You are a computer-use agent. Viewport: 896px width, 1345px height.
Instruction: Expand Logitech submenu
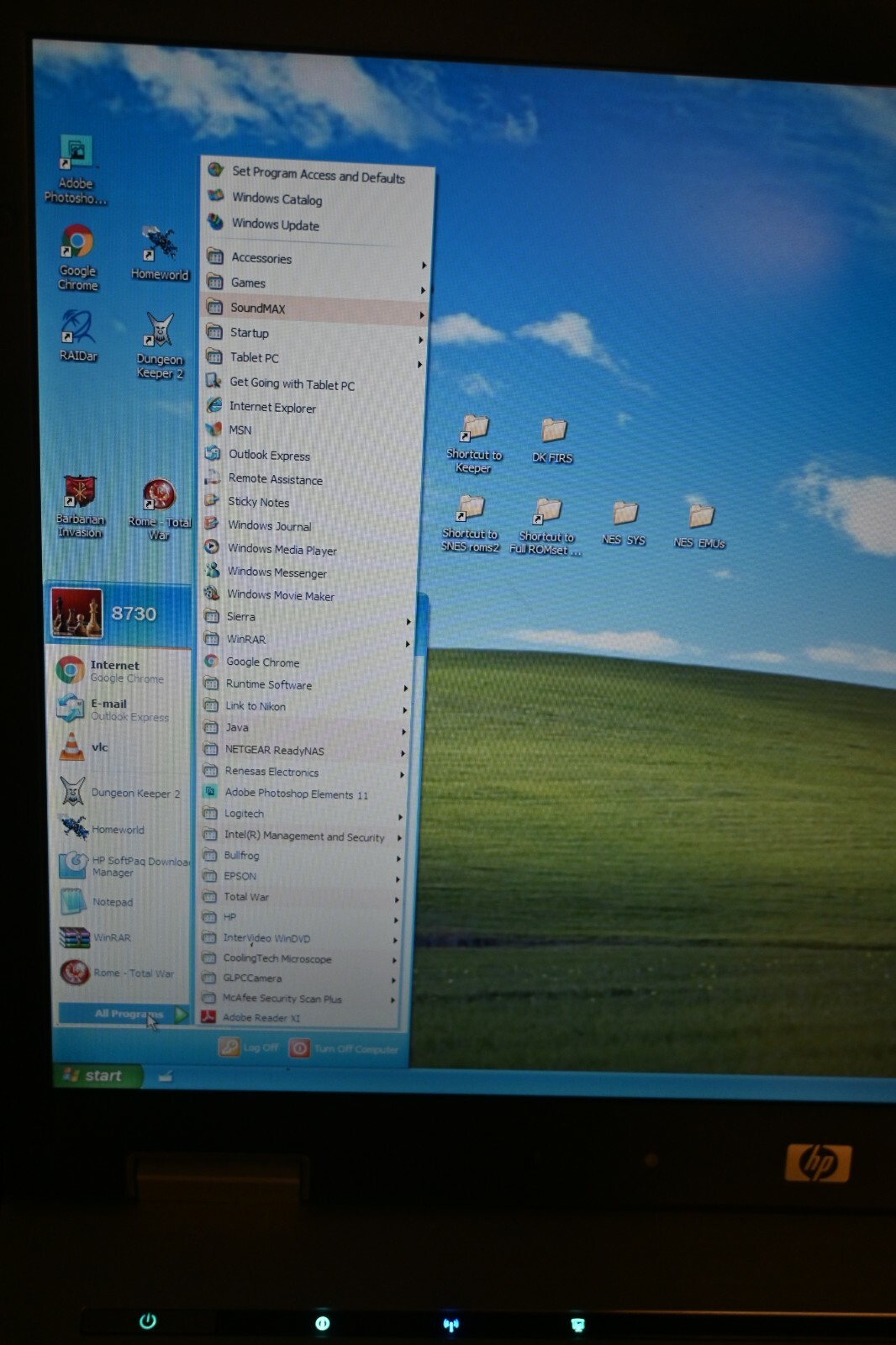click(x=301, y=815)
